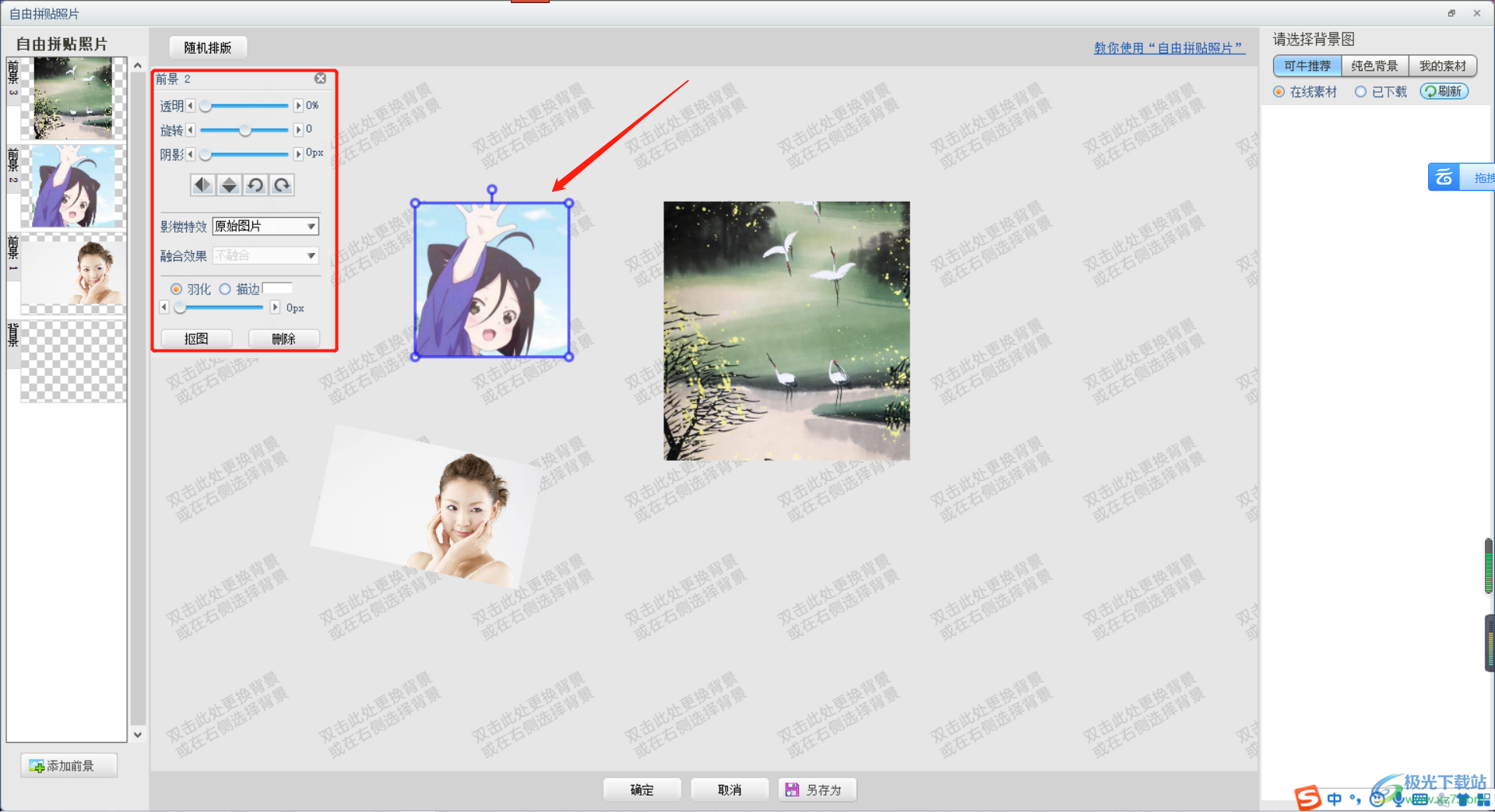This screenshot has width=1495, height=812.
Task: Click the left arrow of 透明 slider
Action: click(191, 105)
